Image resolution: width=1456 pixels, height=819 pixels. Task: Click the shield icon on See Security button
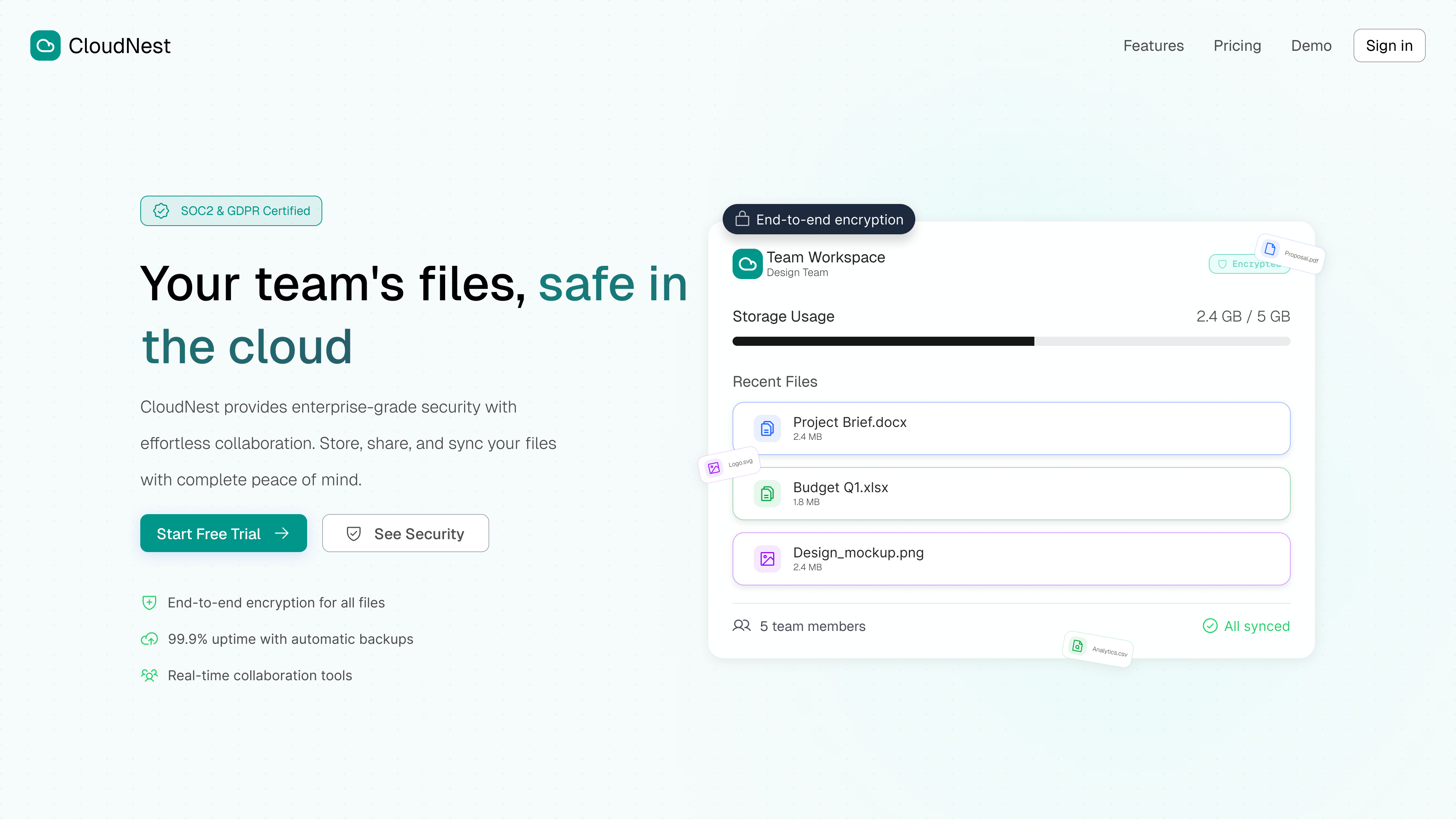pyautogui.click(x=353, y=533)
